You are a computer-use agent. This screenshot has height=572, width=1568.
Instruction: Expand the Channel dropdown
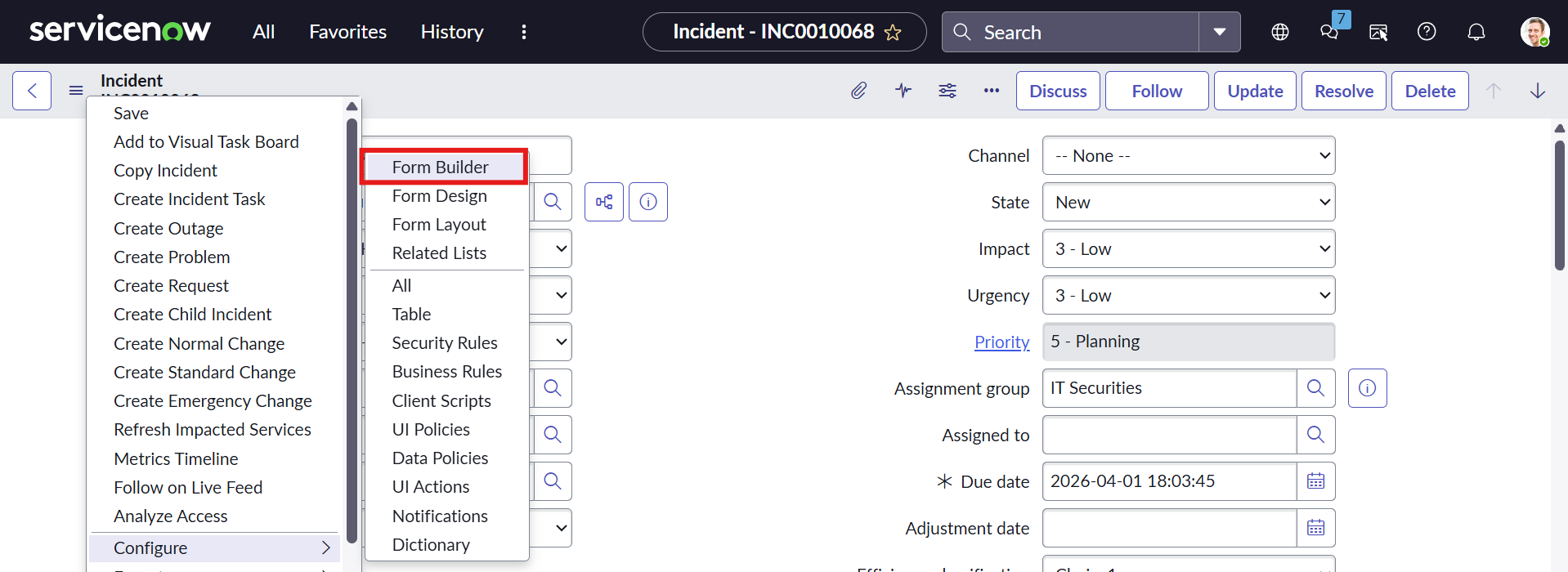1188,156
